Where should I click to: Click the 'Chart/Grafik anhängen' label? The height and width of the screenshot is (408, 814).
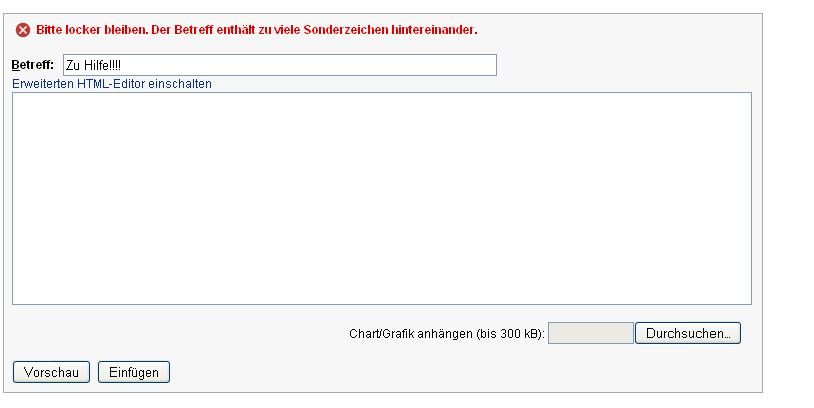[411, 334]
